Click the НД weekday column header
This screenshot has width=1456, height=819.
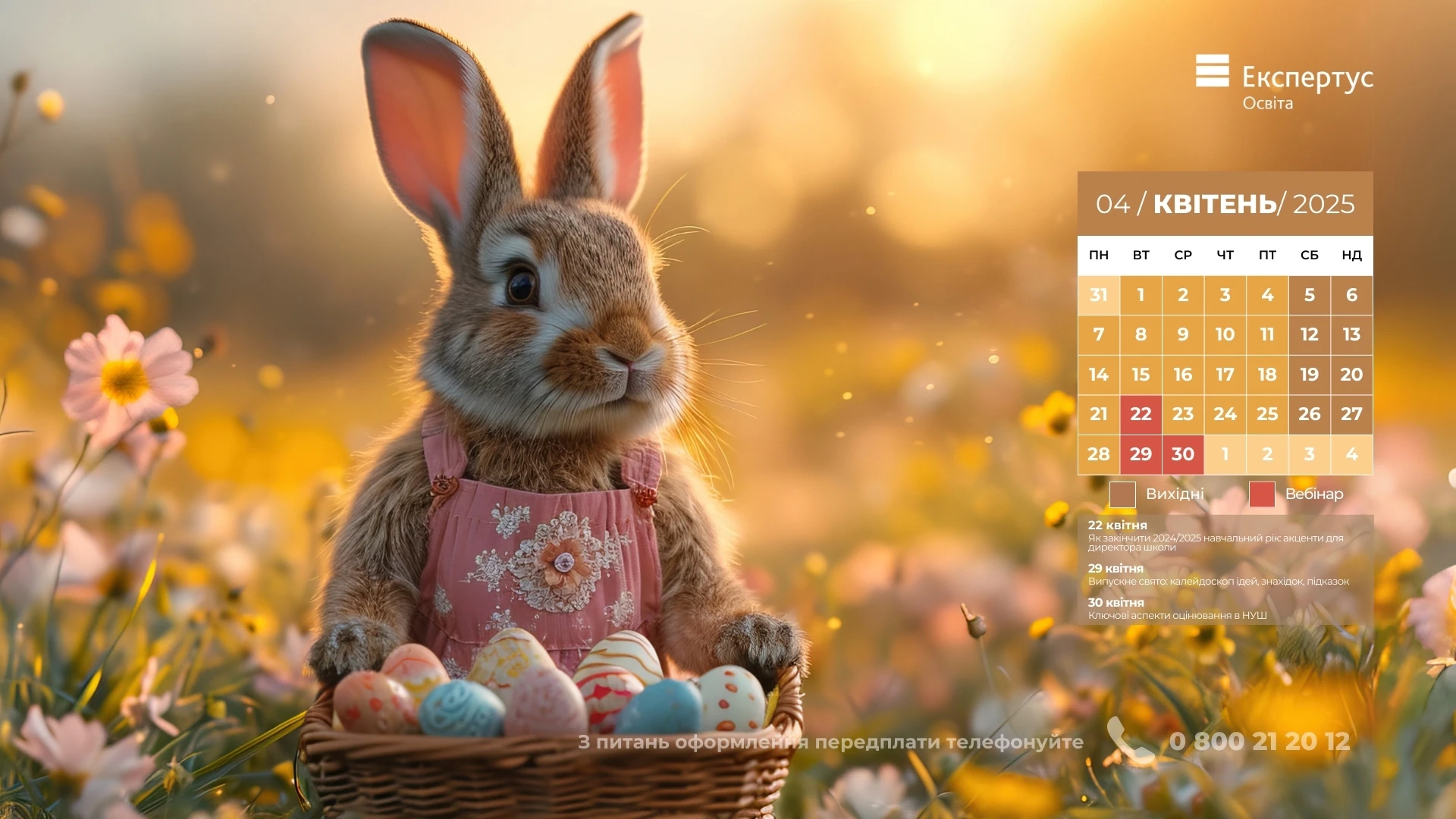(1351, 256)
